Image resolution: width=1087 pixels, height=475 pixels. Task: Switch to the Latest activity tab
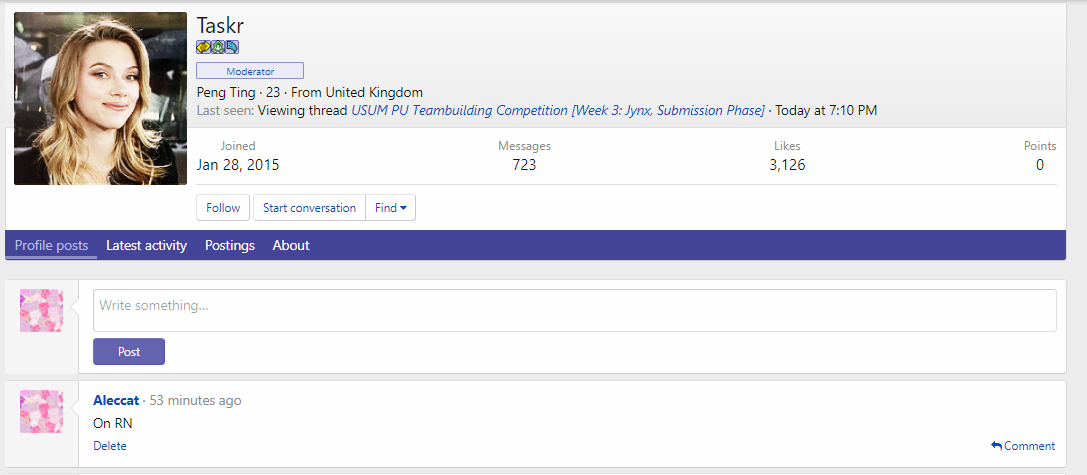pyautogui.click(x=146, y=245)
